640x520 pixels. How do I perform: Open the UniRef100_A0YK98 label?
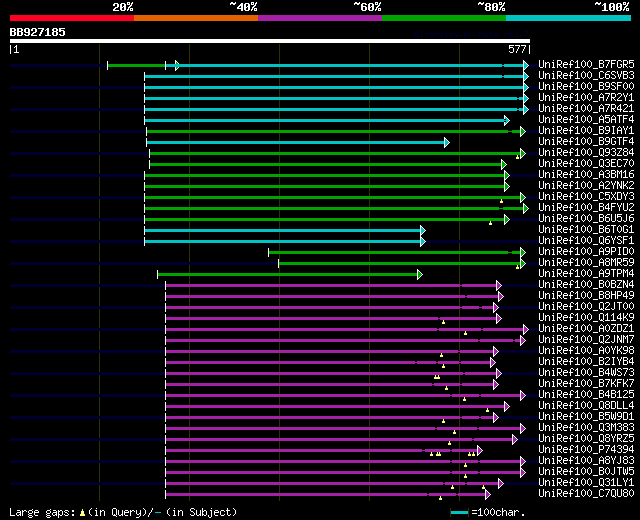(x=586, y=351)
